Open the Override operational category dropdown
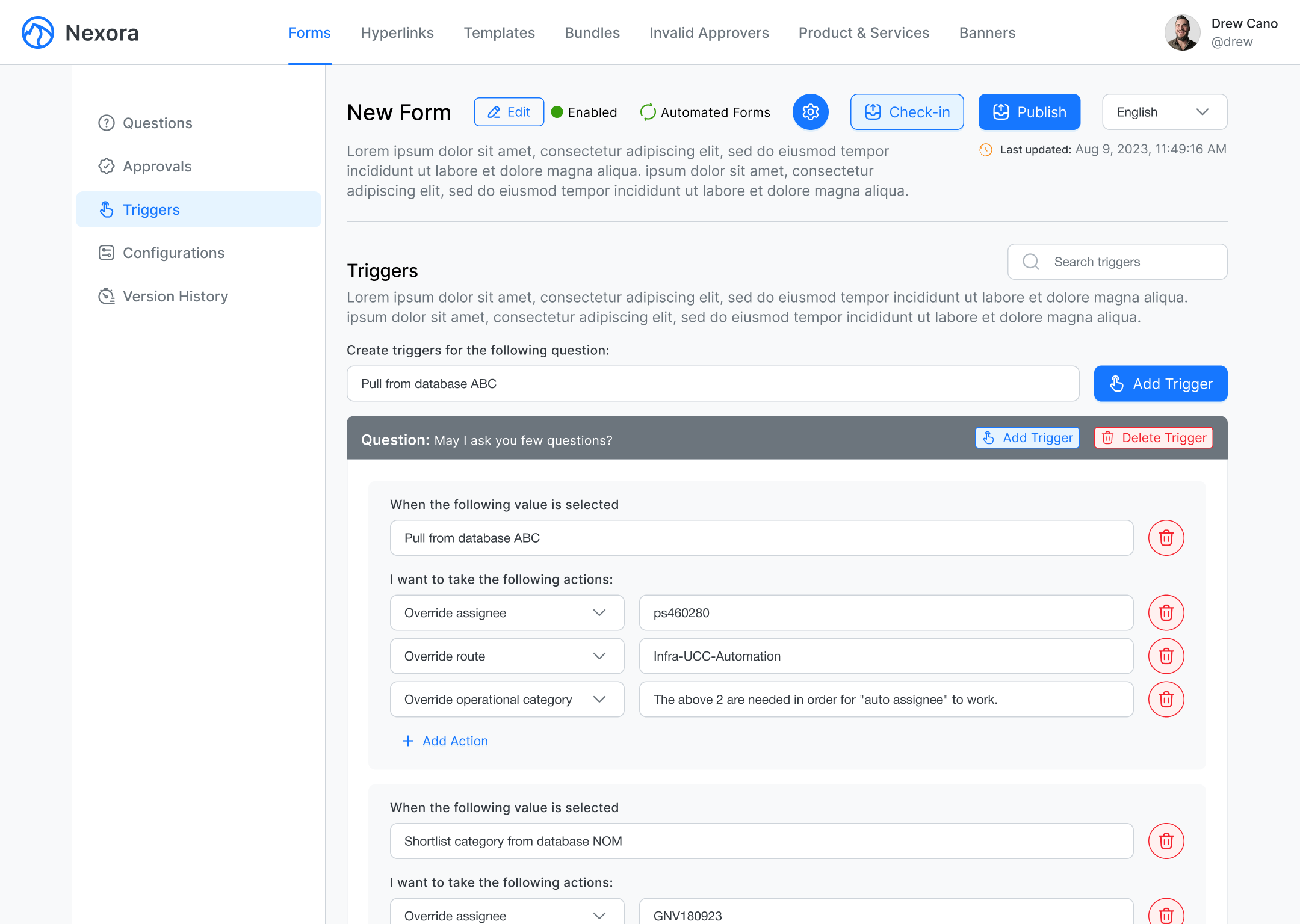The image size is (1300, 924). click(507, 699)
